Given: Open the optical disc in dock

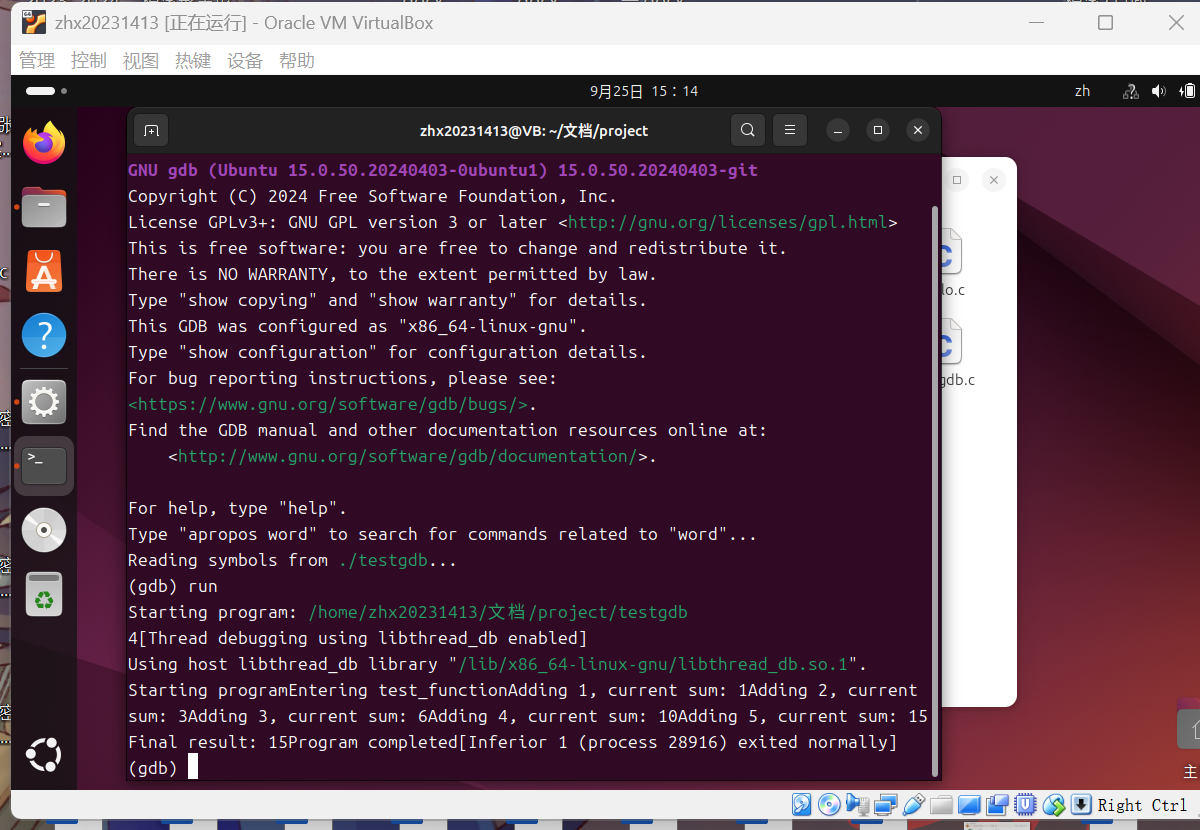Looking at the screenshot, I should [x=44, y=531].
